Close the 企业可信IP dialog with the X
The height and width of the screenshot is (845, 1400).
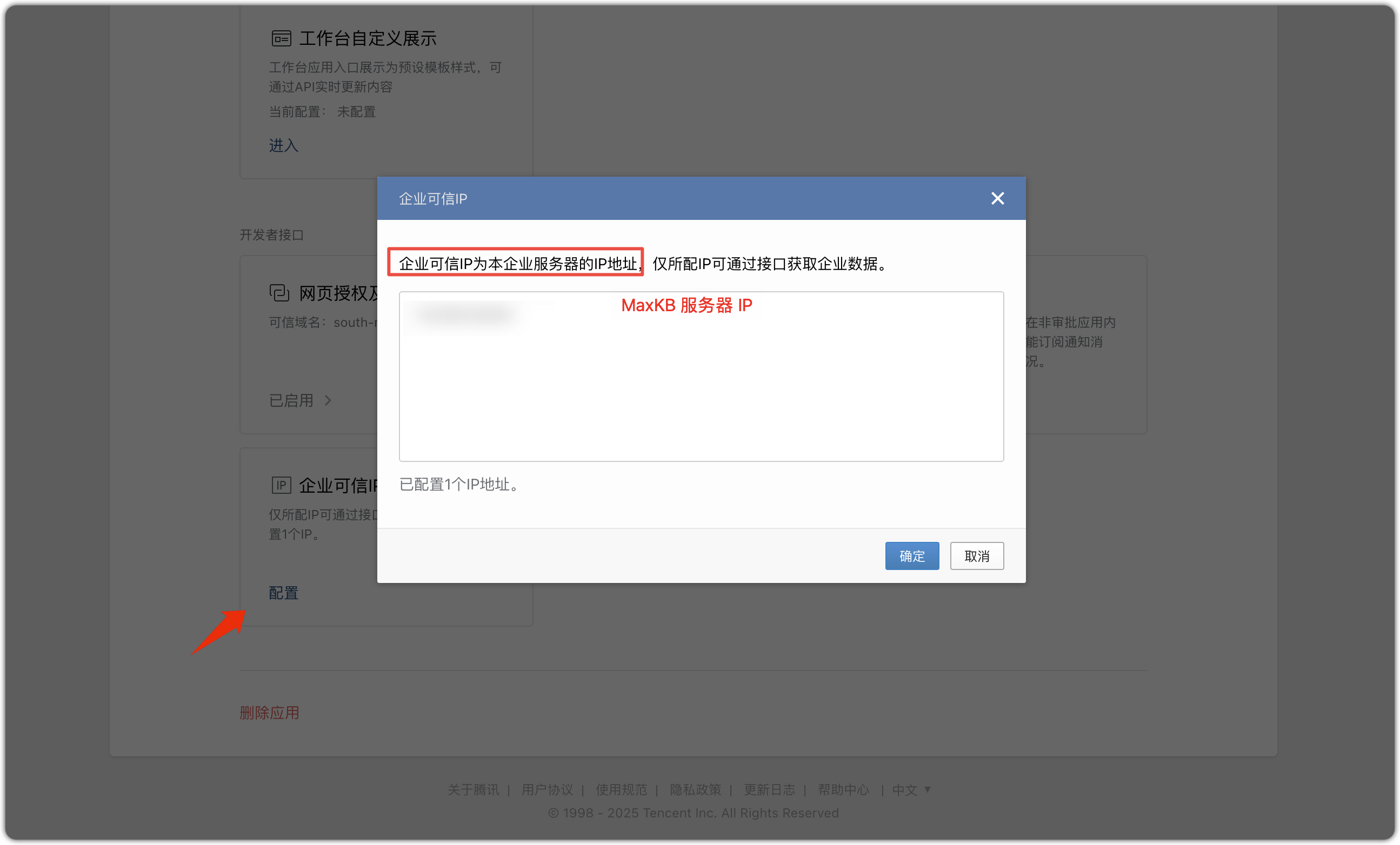coord(997,198)
